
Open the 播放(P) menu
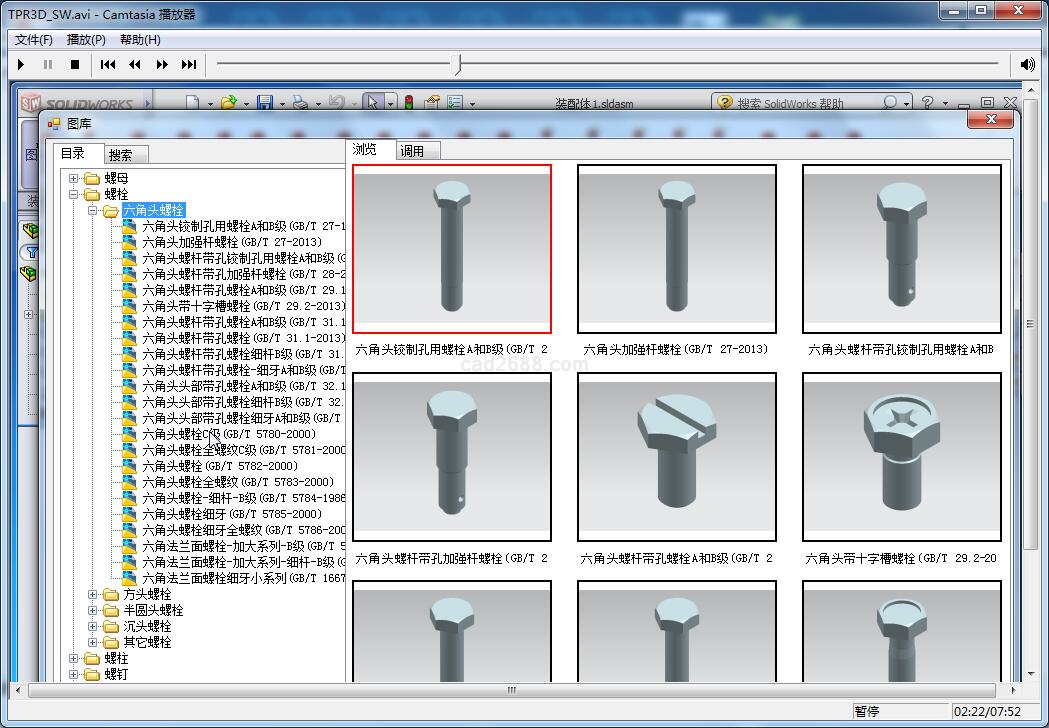tap(86, 40)
